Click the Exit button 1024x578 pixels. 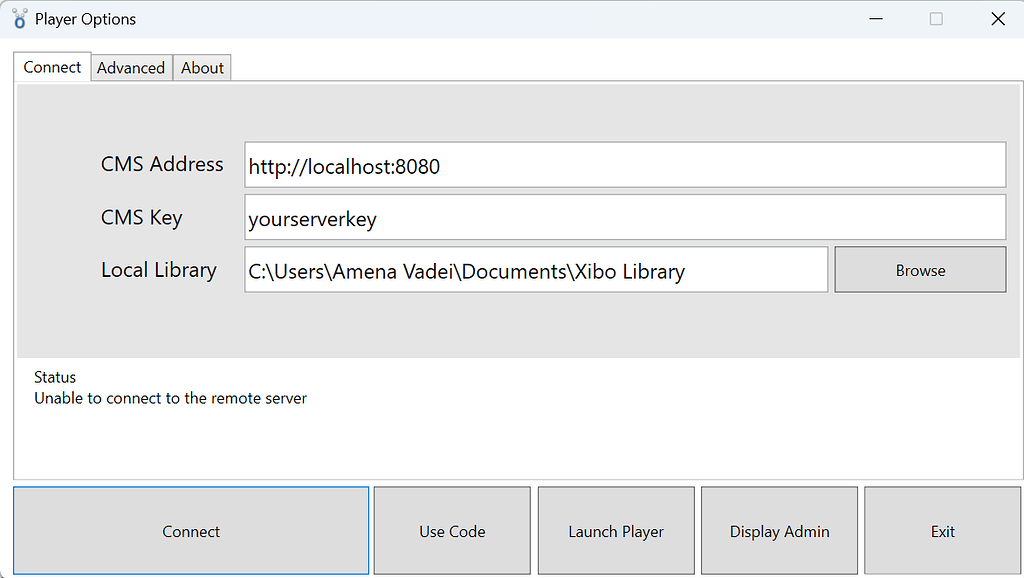[x=942, y=530]
